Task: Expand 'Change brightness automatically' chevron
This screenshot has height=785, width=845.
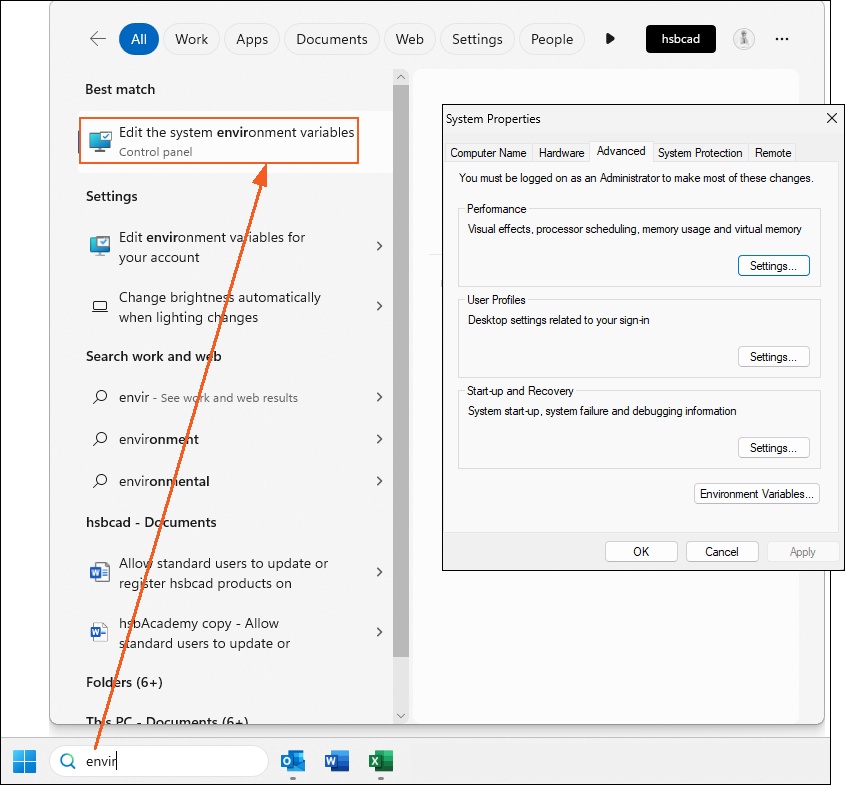Action: (379, 306)
